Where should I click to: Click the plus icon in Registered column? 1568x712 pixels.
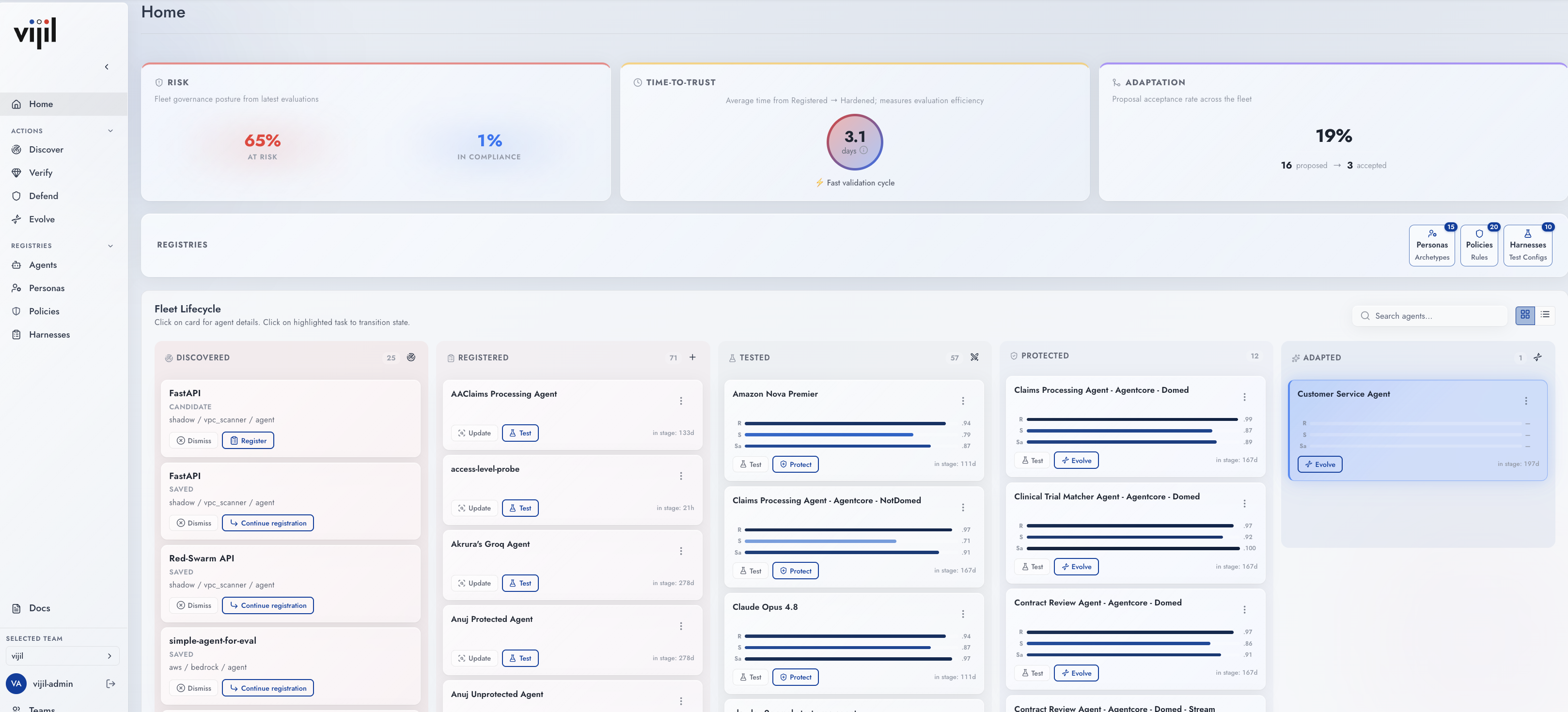click(x=692, y=358)
